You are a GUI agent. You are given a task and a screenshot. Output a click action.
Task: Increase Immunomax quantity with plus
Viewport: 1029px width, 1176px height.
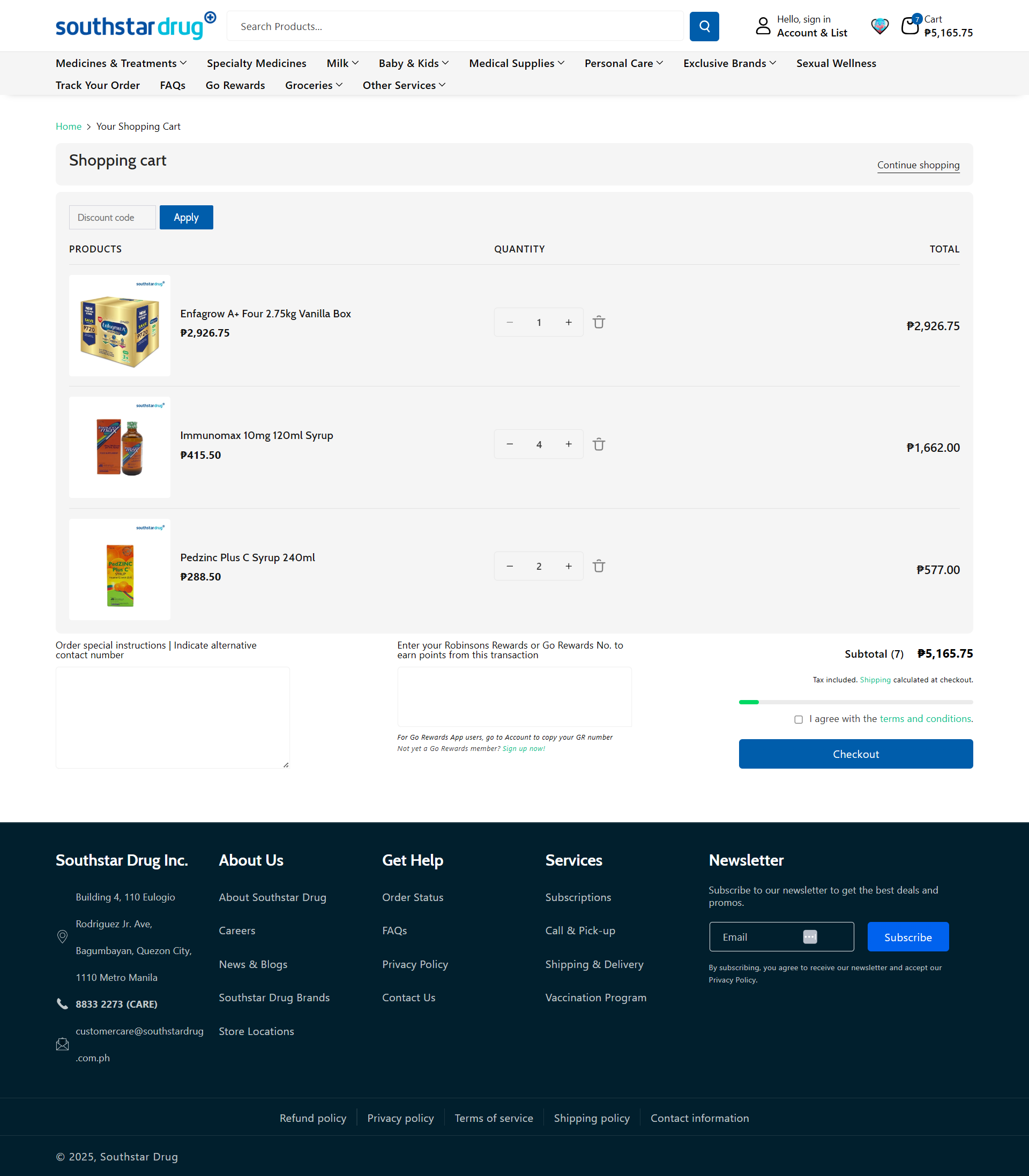click(569, 444)
